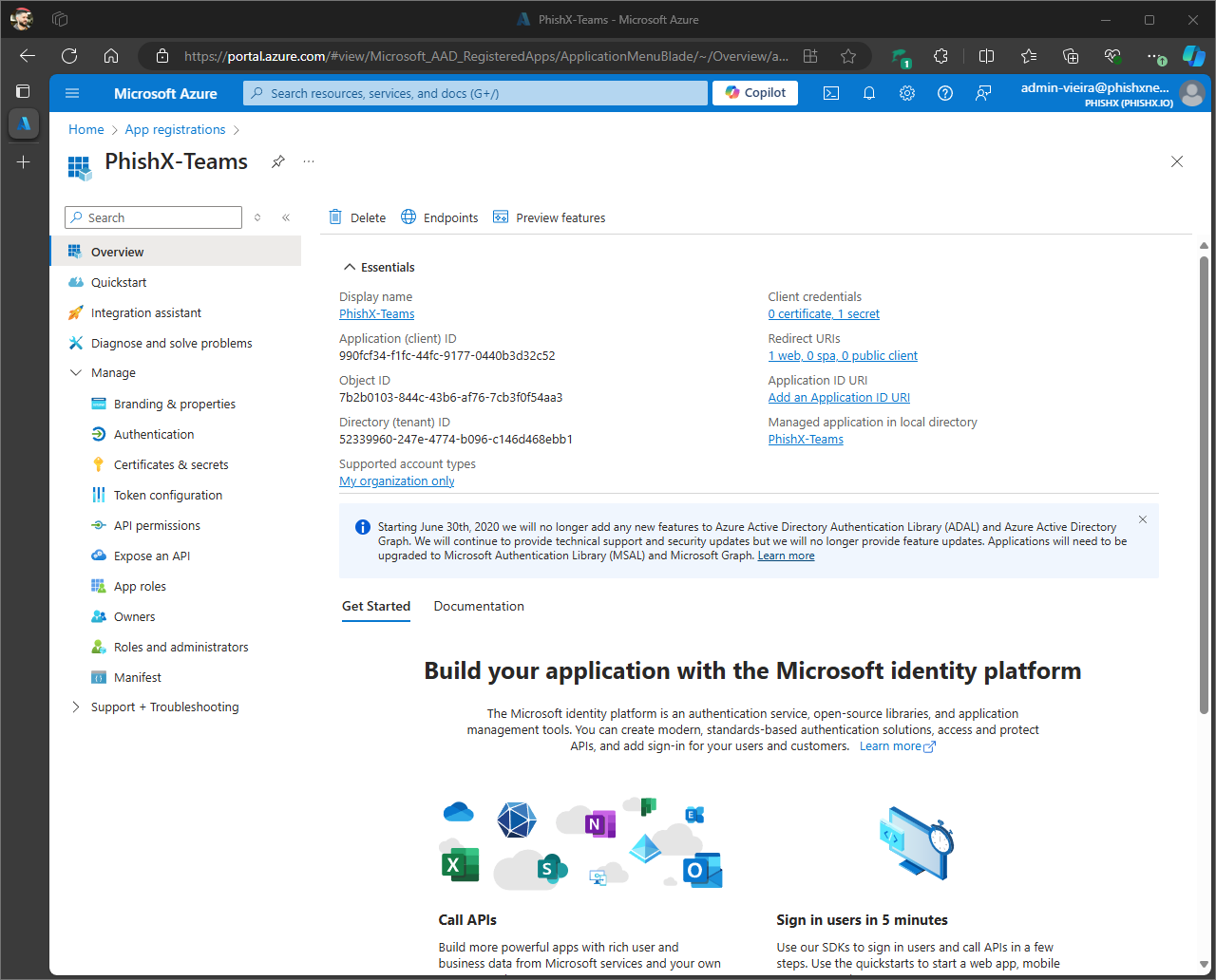Viewport: 1216px width, 980px height.
Task: Collapse the Manage section
Action: click(76, 373)
